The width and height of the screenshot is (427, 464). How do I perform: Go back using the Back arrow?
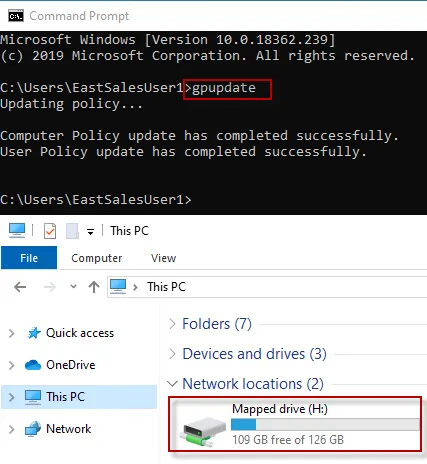coord(20,287)
